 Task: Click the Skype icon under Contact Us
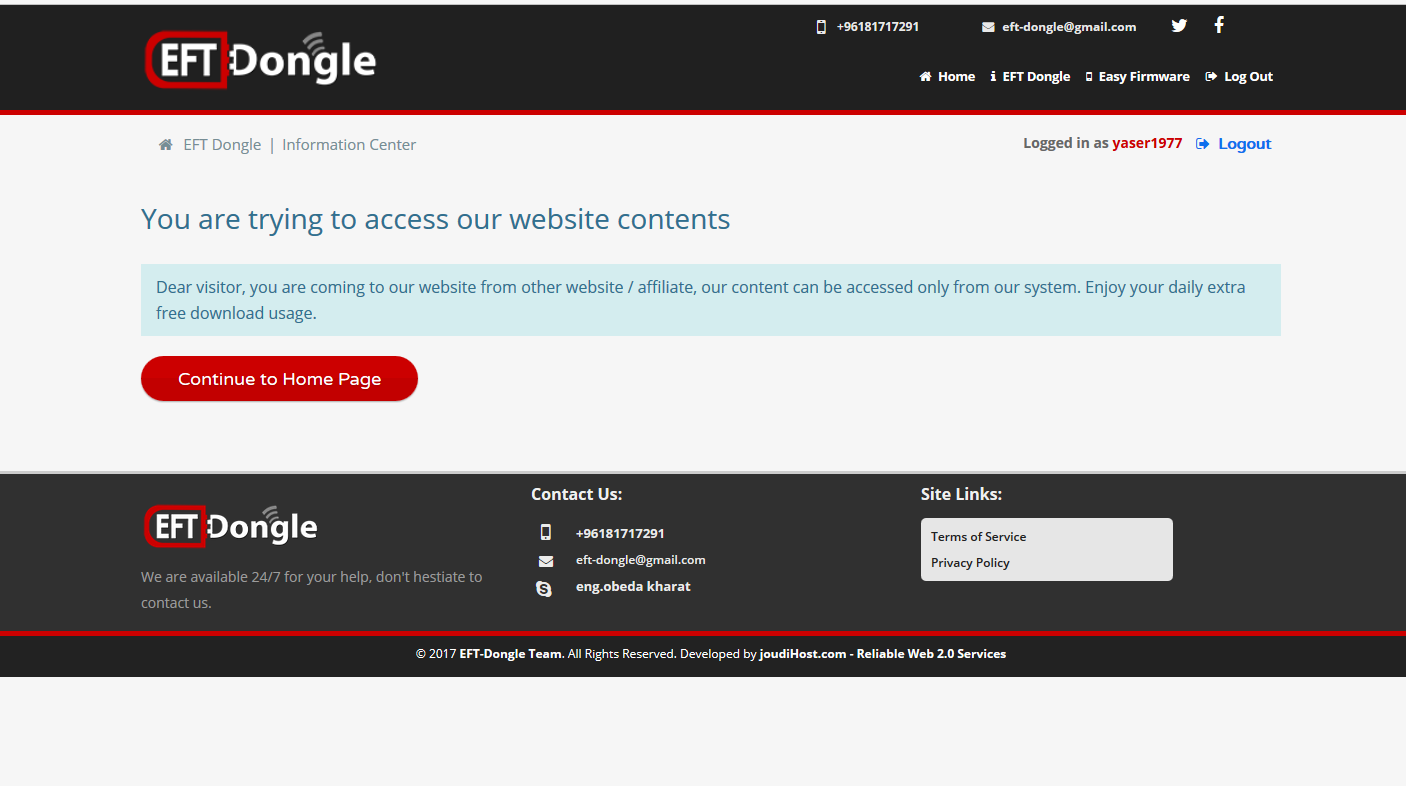(544, 589)
